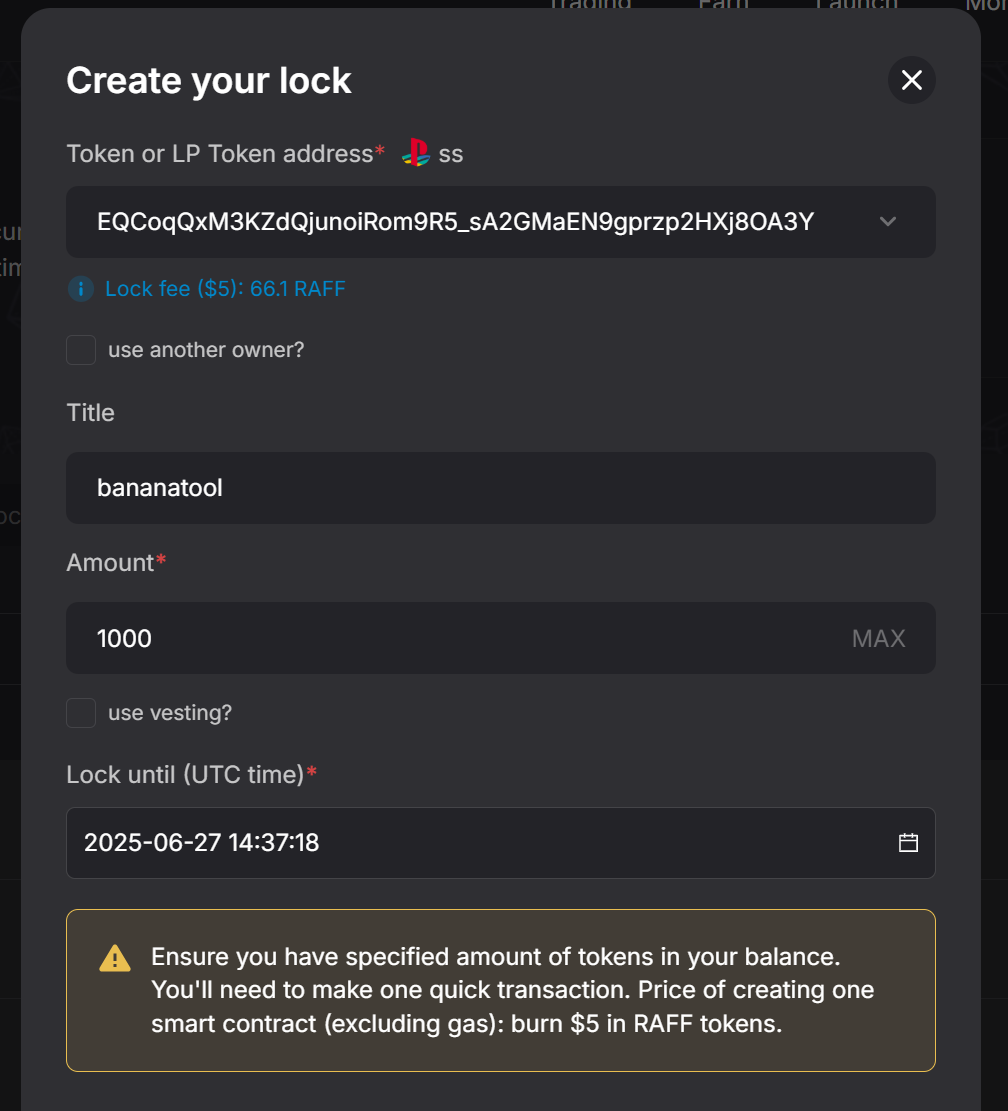Click the token logo beside ss
Viewport: 1008px width, 1111px height.
[415, 153]
